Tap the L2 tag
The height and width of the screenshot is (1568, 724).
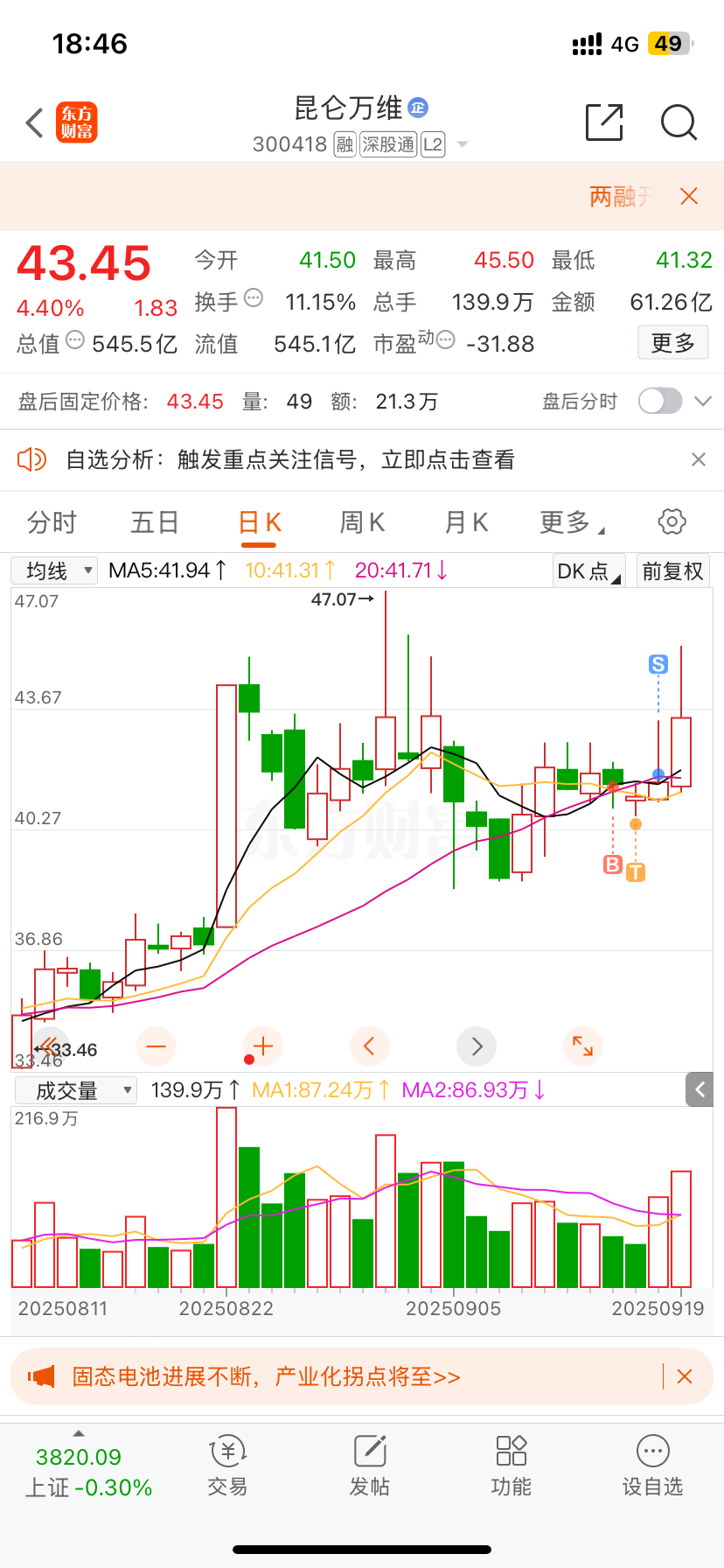(x=433, y=144)
